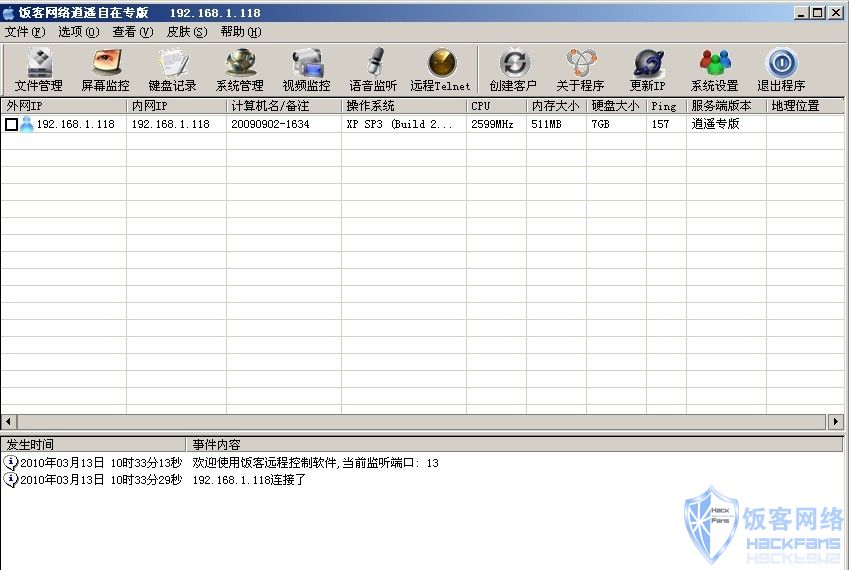Close the 饭客网络 window
Viewport: 849px width, 570px height.
[835, 12]
